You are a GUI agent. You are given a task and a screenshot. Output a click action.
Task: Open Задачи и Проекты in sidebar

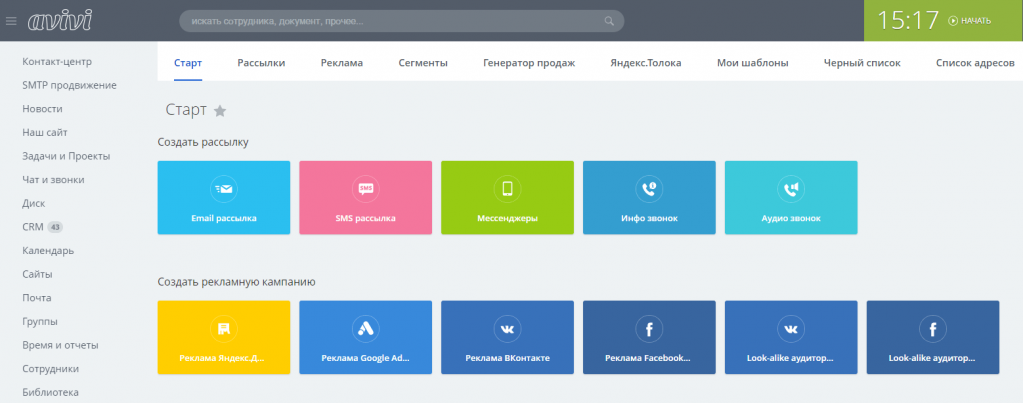66,157
